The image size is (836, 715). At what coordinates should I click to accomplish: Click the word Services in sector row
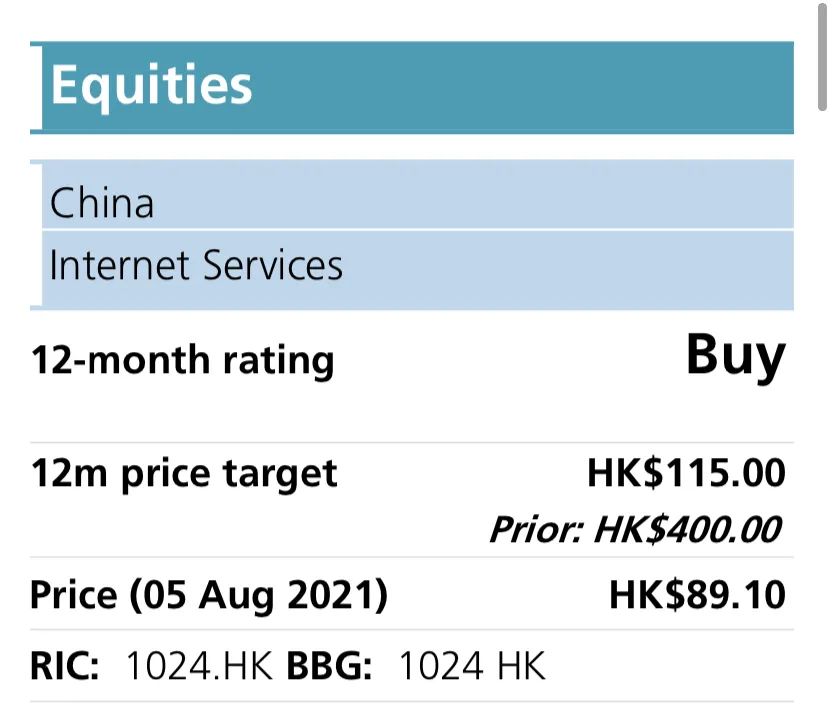[273, 265]
